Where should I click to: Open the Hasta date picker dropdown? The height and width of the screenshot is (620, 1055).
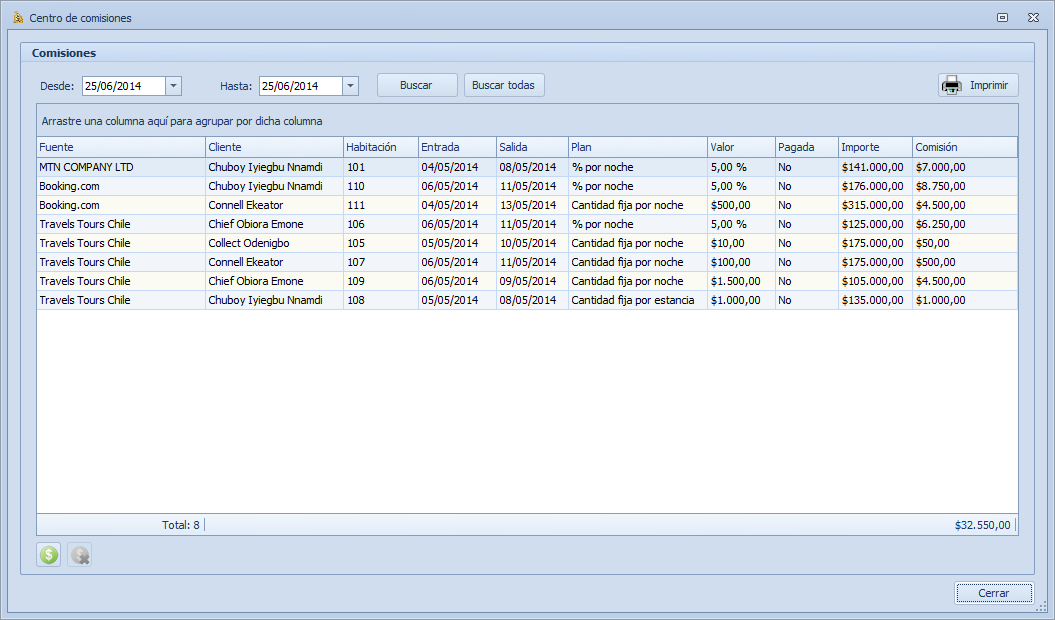click(350, 86)
